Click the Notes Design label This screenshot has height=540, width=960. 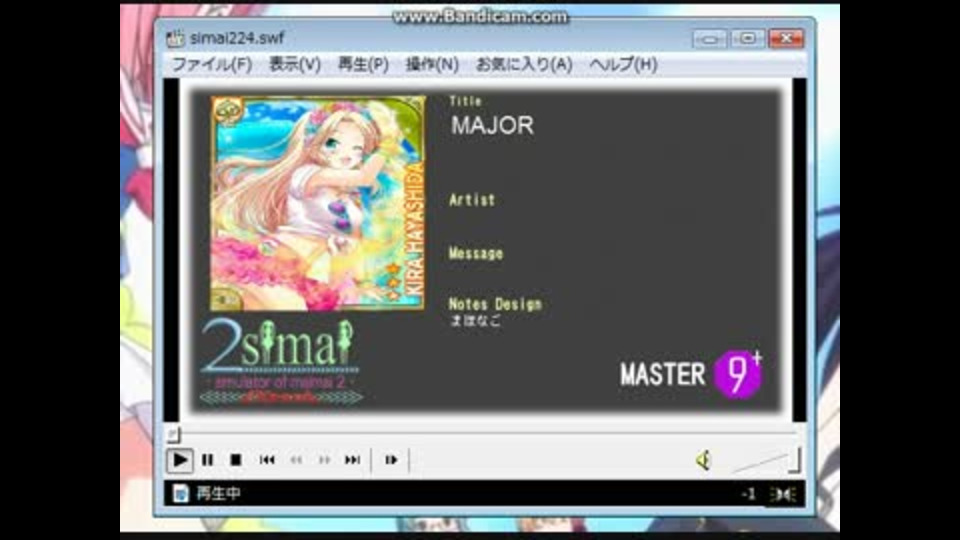click(x=495, y=304)
